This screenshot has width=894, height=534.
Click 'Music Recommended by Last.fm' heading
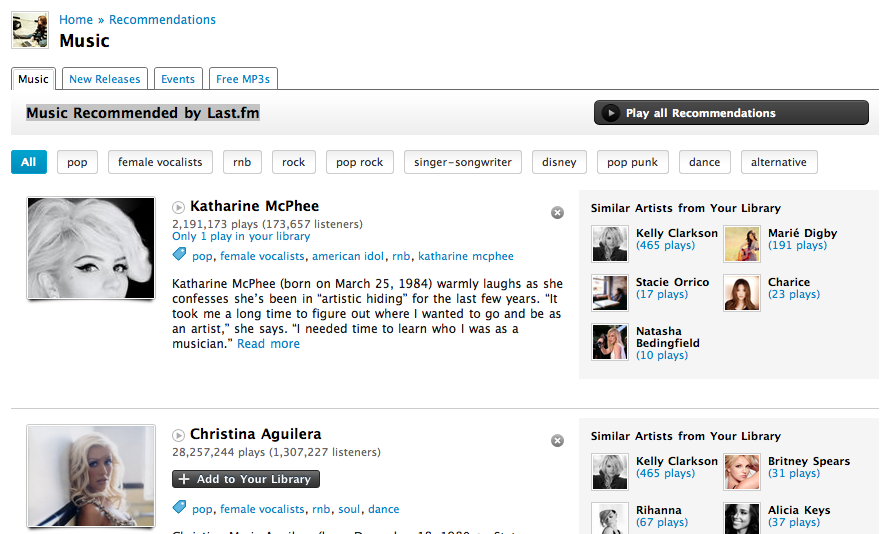143,113
